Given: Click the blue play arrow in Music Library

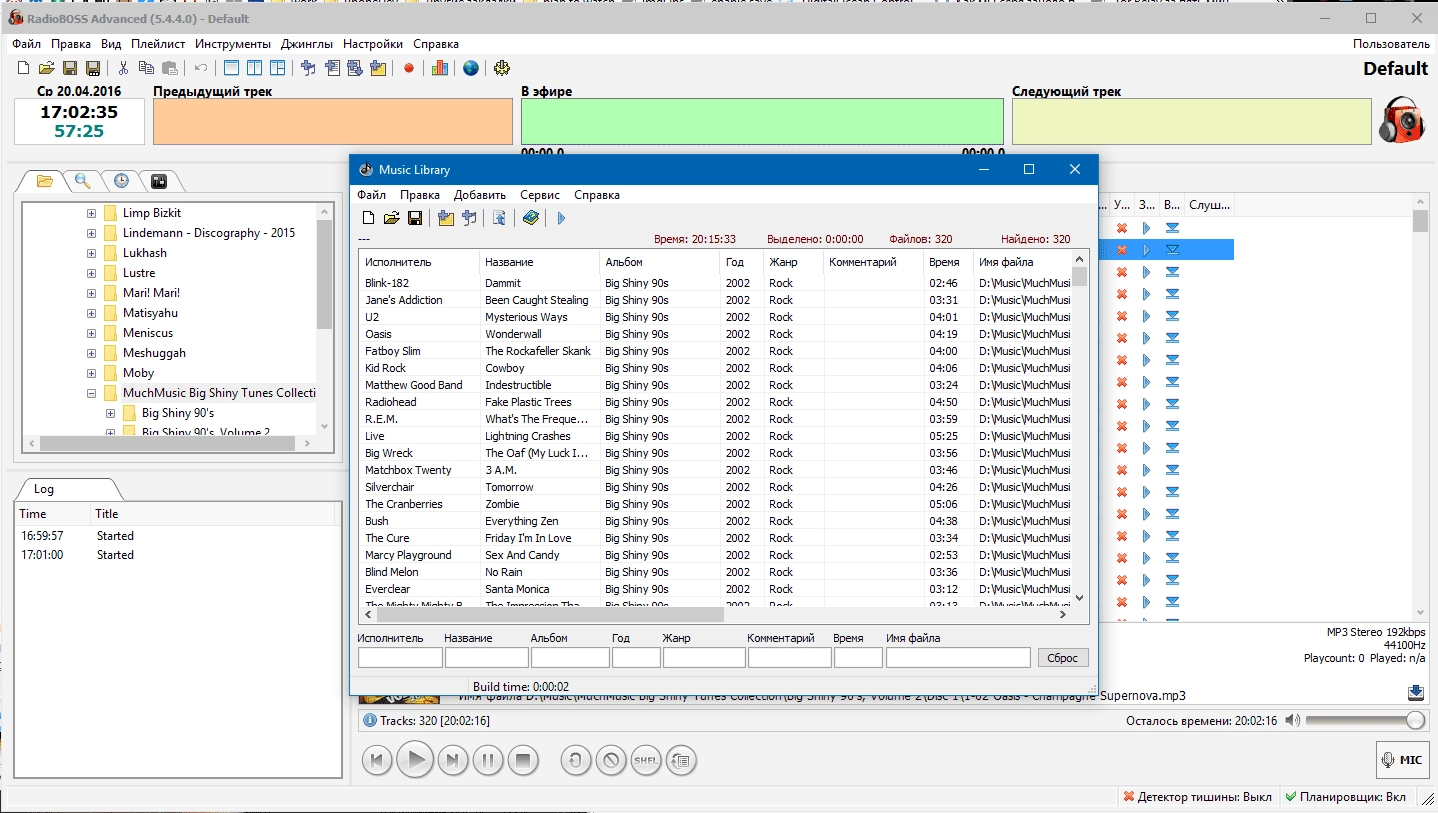Looking at the screenshot, I should tap(561, 218).
